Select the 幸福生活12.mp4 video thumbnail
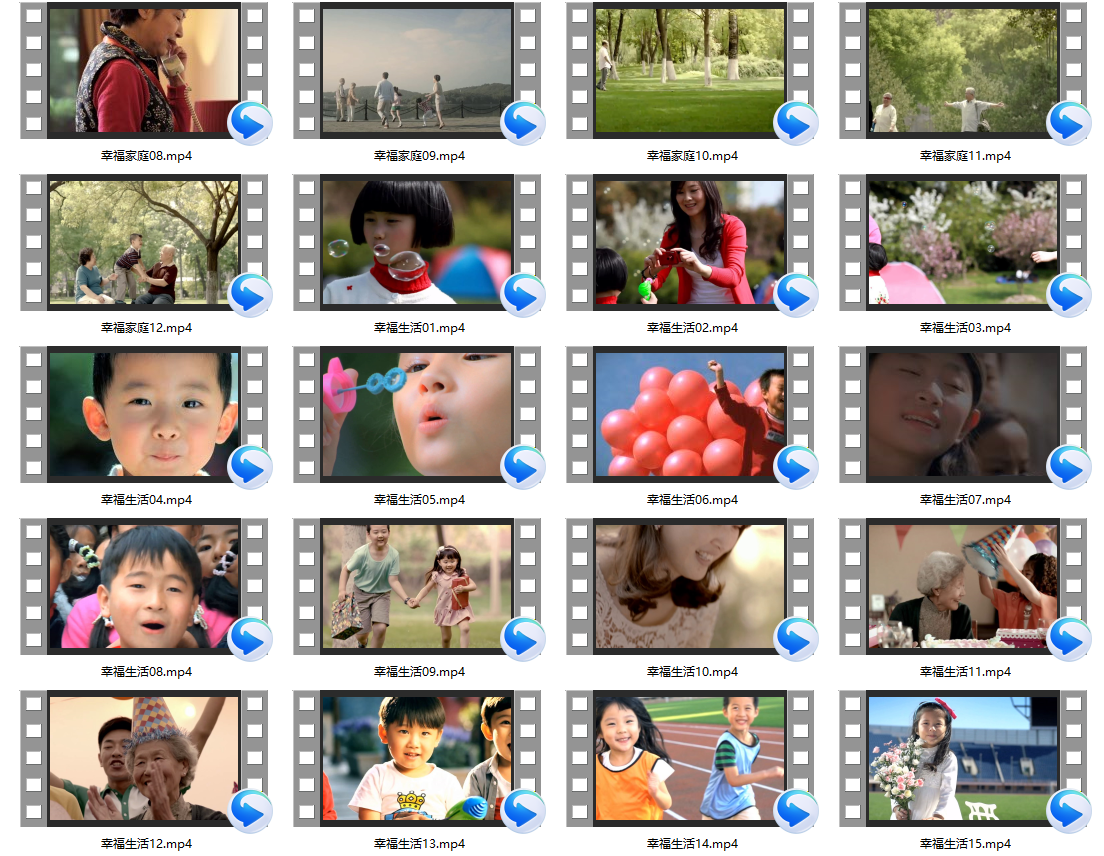 [x=144, y=758]
